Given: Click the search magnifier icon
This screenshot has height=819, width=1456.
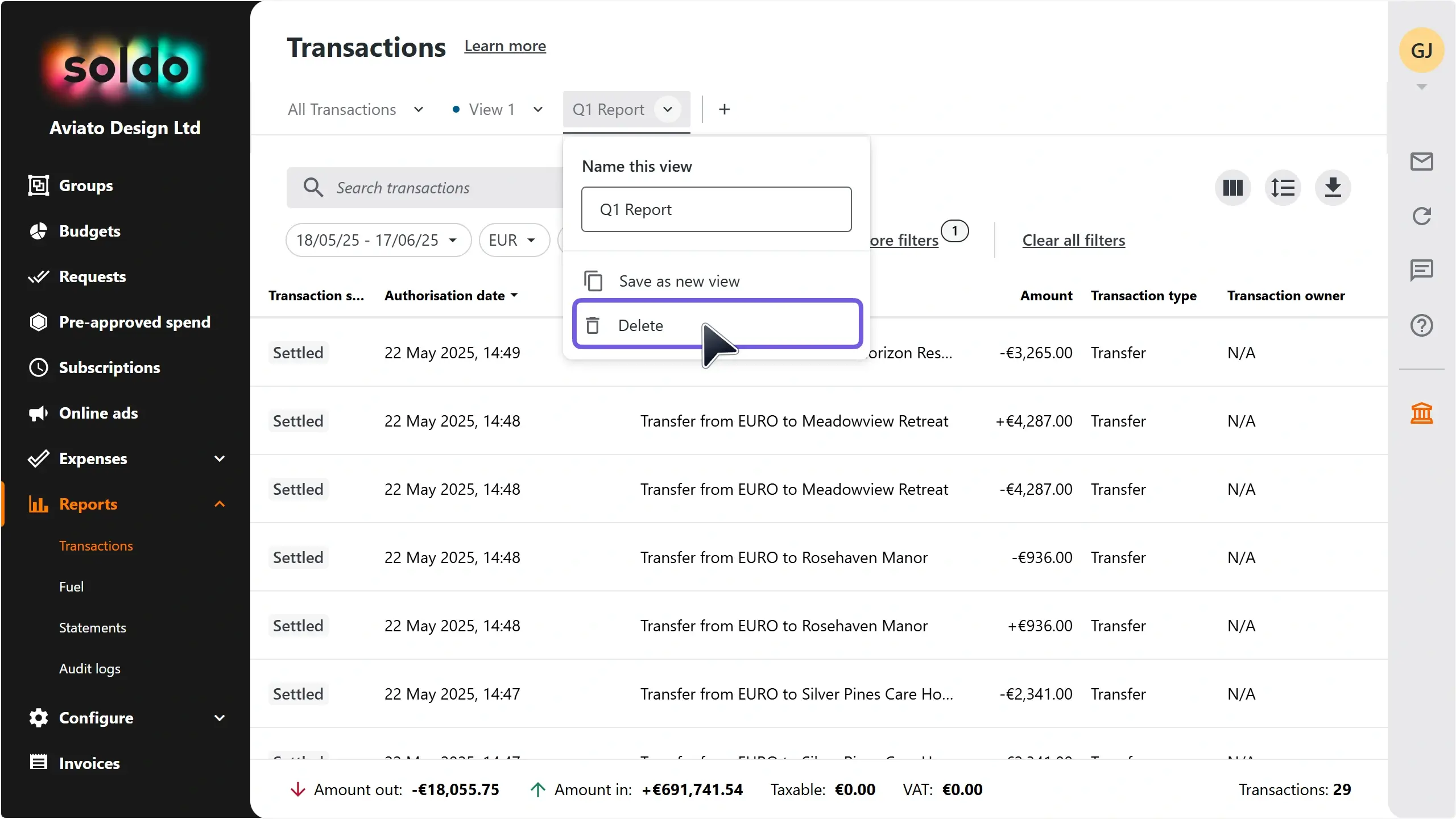Looking at the screenshot, I should coord(313,188).
